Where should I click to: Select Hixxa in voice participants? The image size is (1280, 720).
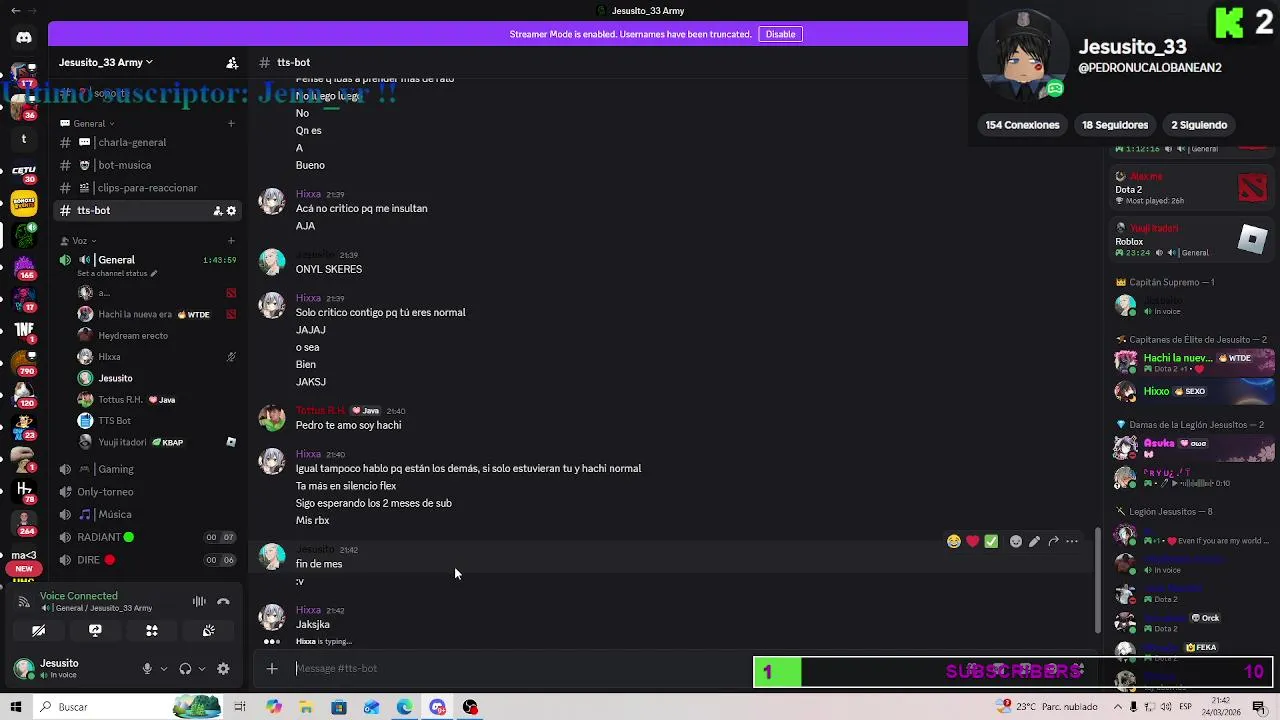pos(156,357)
